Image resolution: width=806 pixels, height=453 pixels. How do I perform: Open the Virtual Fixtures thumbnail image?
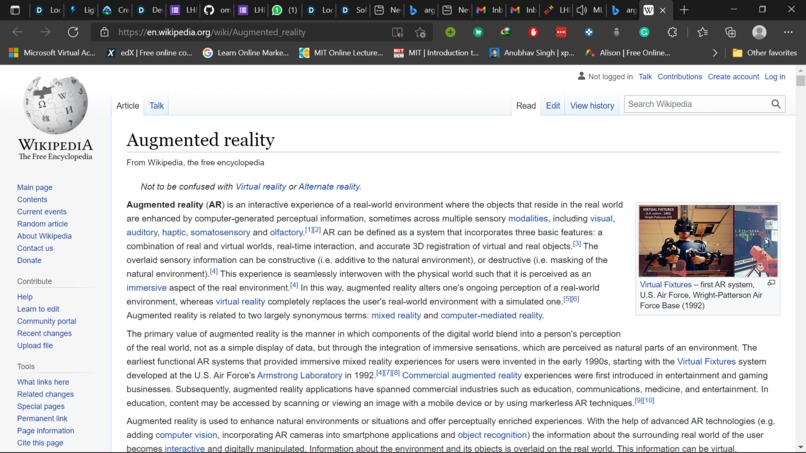[x=708, y=241]
